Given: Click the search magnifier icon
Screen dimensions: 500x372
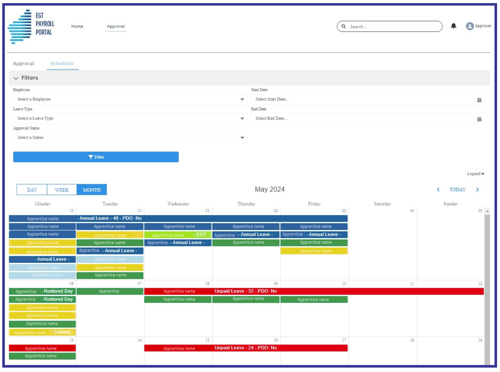Looking at the screenshot, I should click(x=343, y=26).
